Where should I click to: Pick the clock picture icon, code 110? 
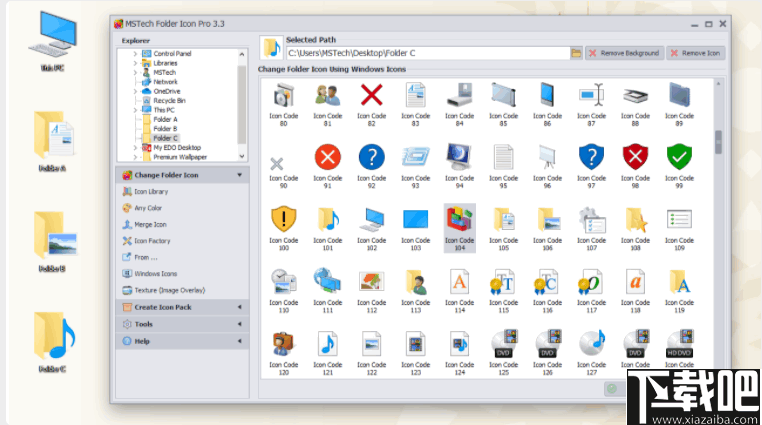tap(283, 282)
